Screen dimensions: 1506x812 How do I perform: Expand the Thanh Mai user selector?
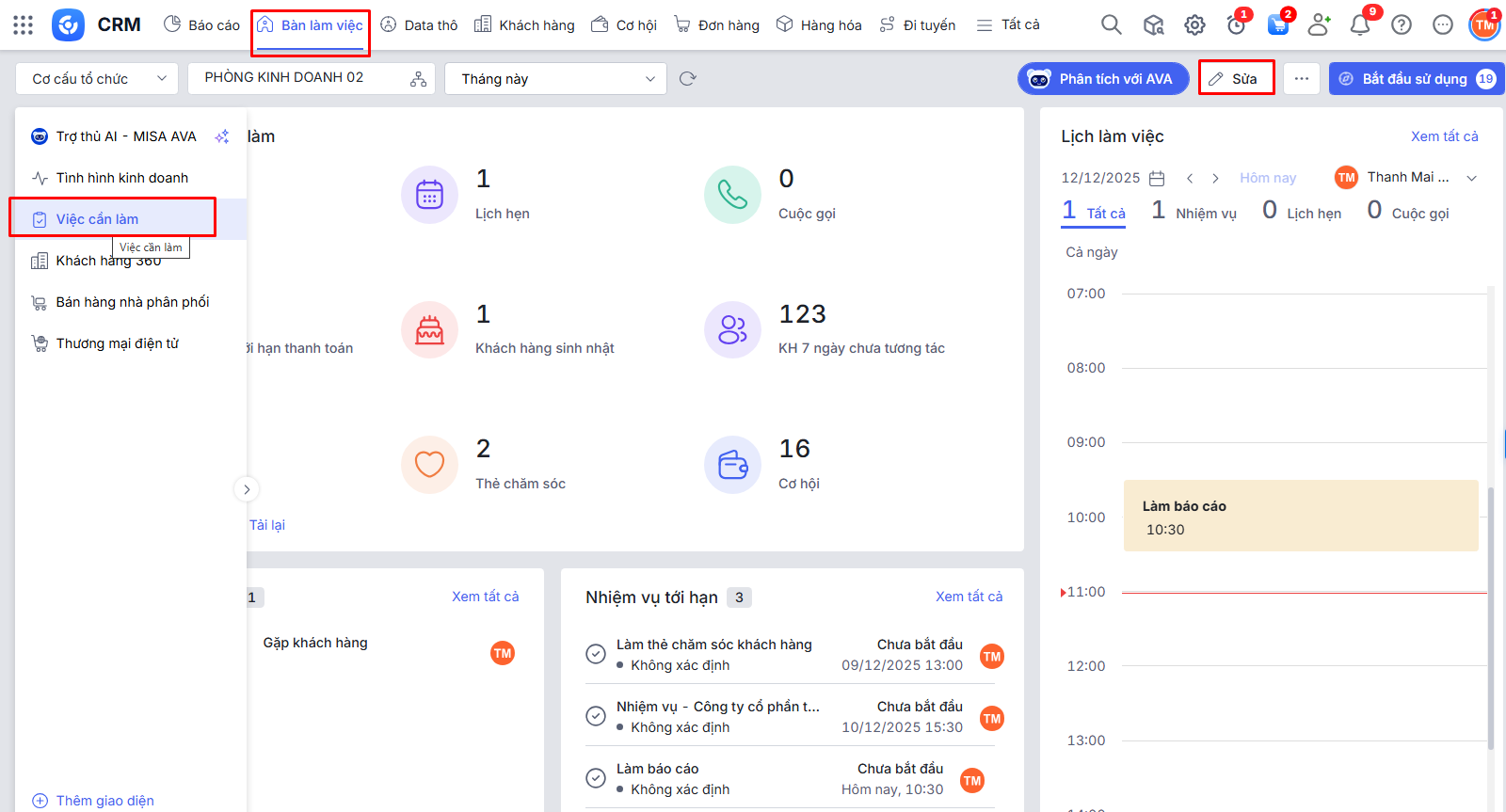(x=1472, y=178)
